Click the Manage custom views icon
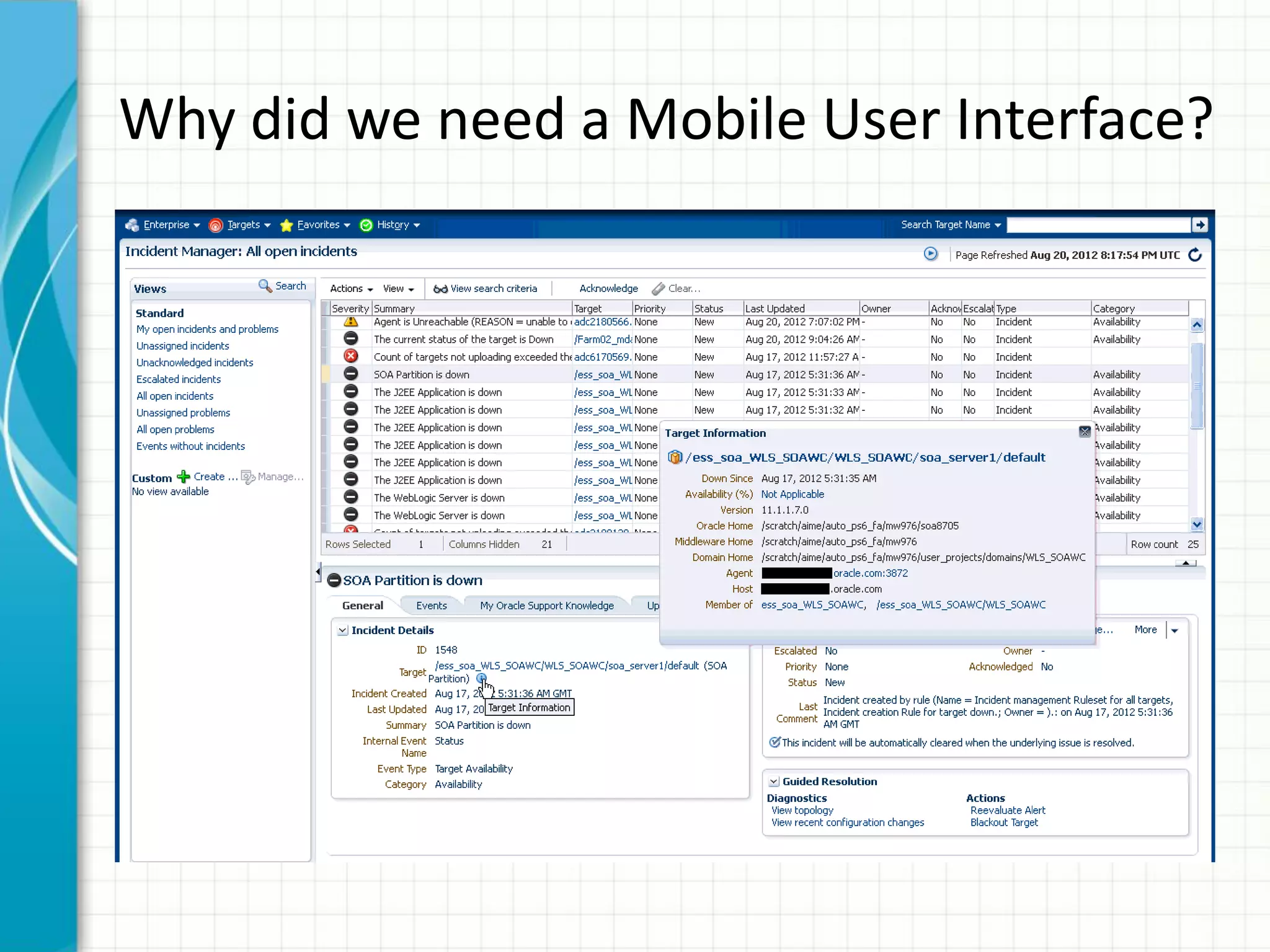 [248, 477]
